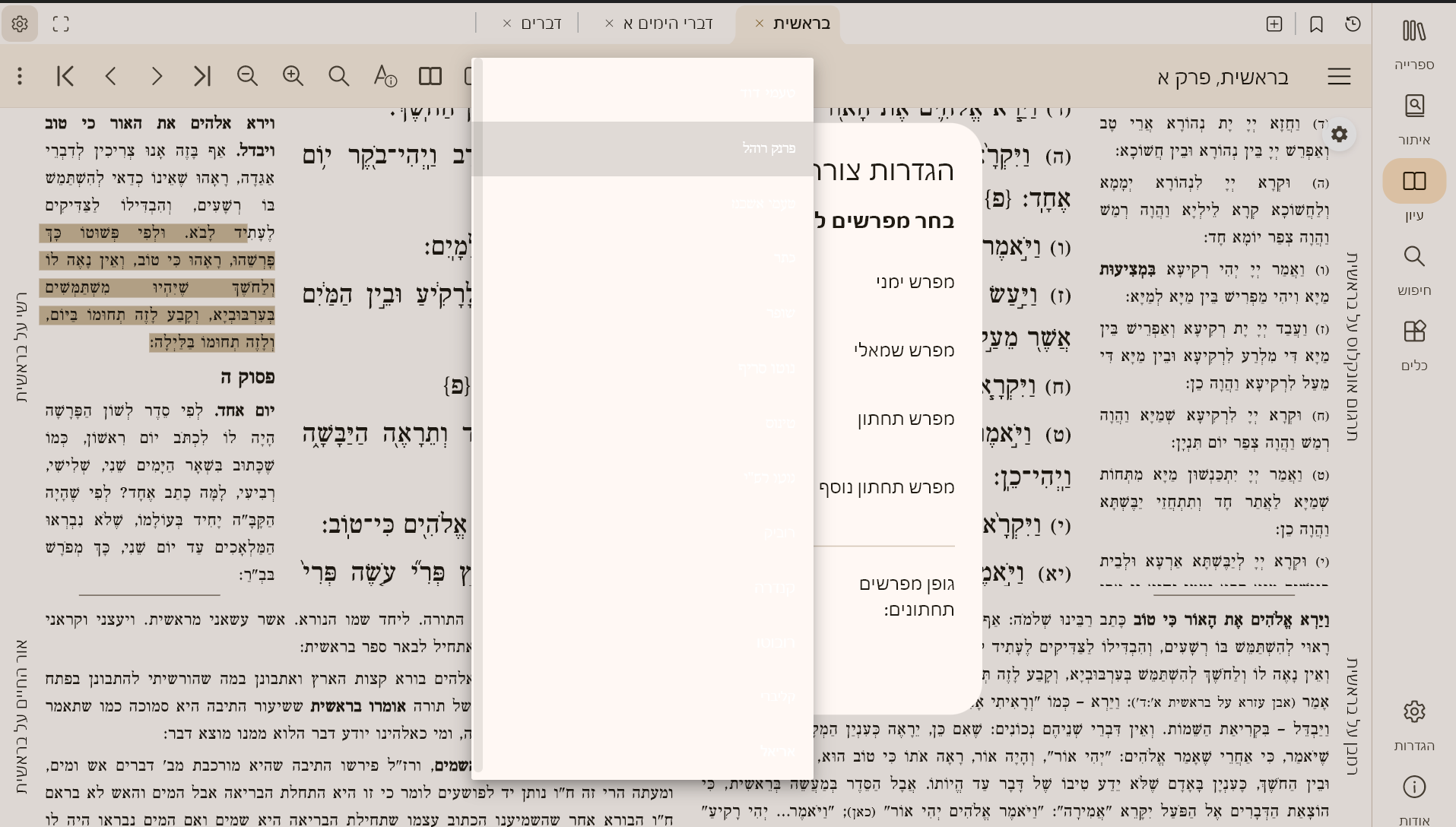Open the כלים tools section in the sidebar

[1413, 344]
